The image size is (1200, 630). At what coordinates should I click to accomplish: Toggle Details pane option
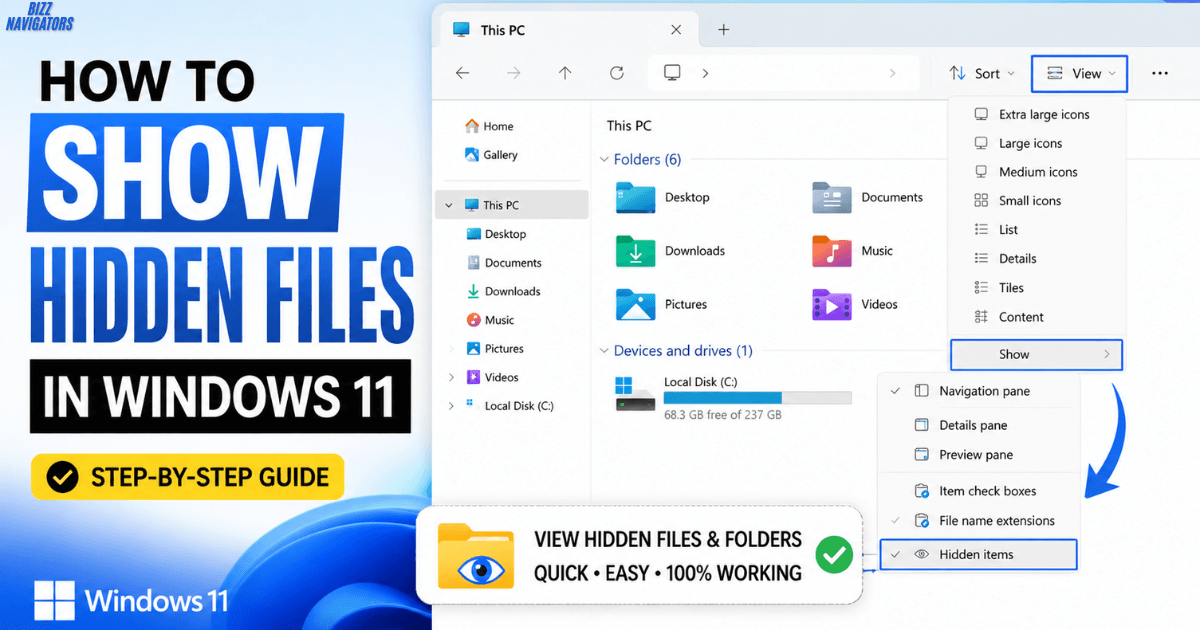point(978,425)
